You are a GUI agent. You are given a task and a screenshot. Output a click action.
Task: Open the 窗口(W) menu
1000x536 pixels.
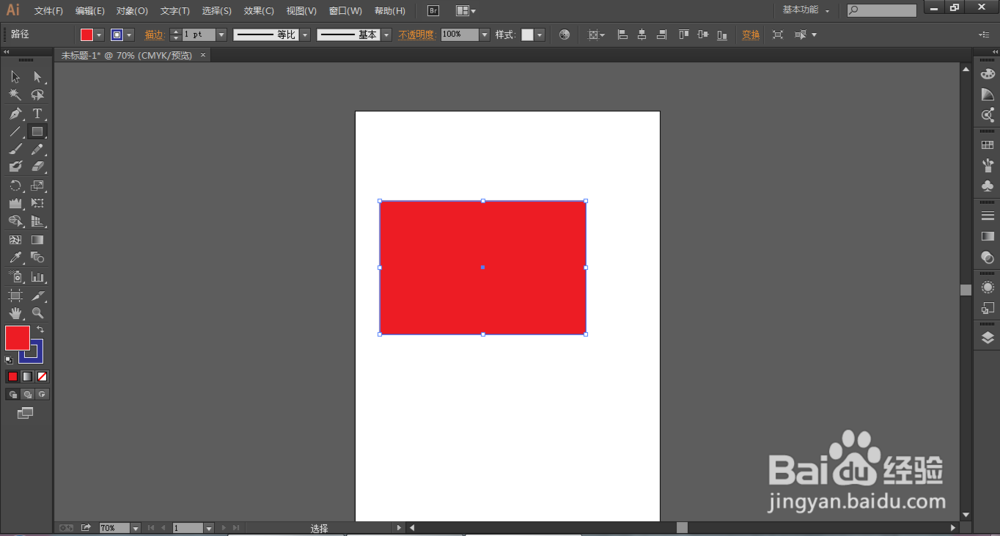pyautogui.click(x=345, y=11)
